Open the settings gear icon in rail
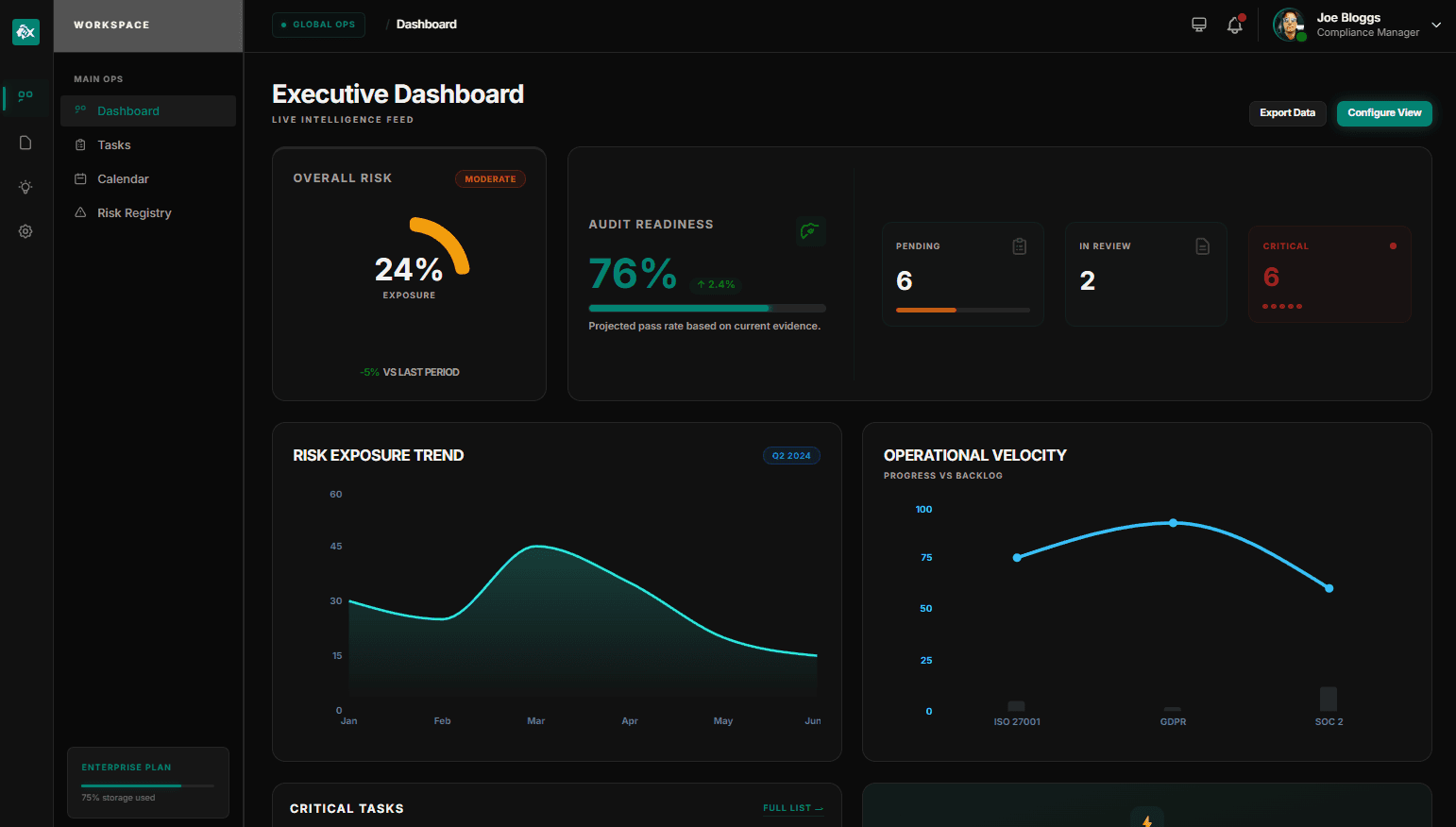1456x827 pixels. [x=25, y=231]
